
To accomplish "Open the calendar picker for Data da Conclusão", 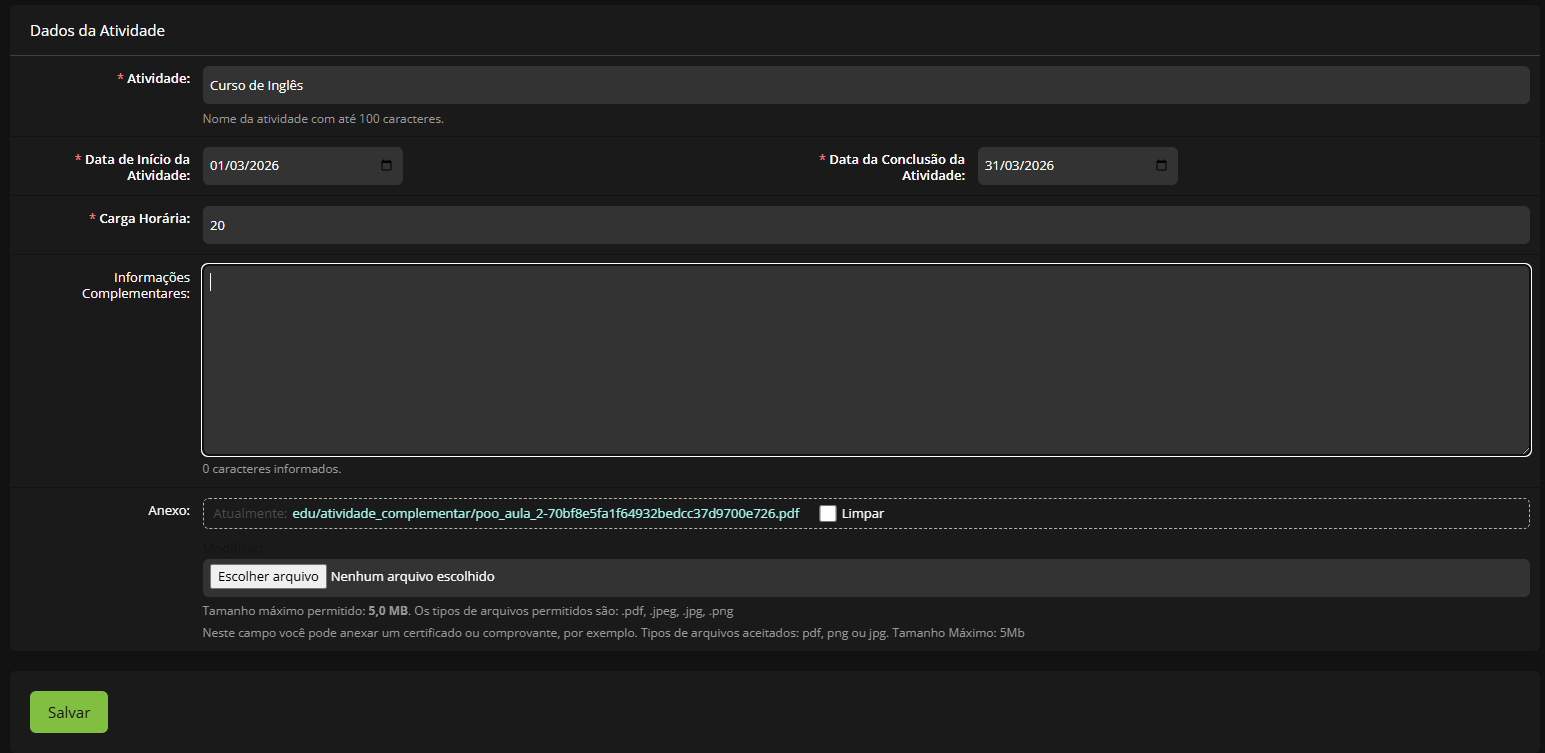I will click(1161, 166).
